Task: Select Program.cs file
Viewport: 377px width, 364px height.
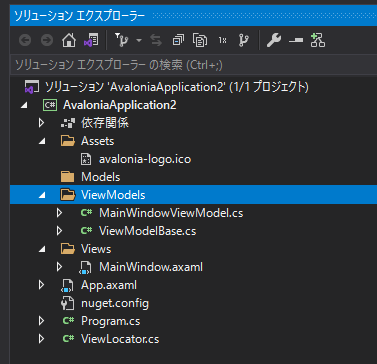Action: point(110,321)
